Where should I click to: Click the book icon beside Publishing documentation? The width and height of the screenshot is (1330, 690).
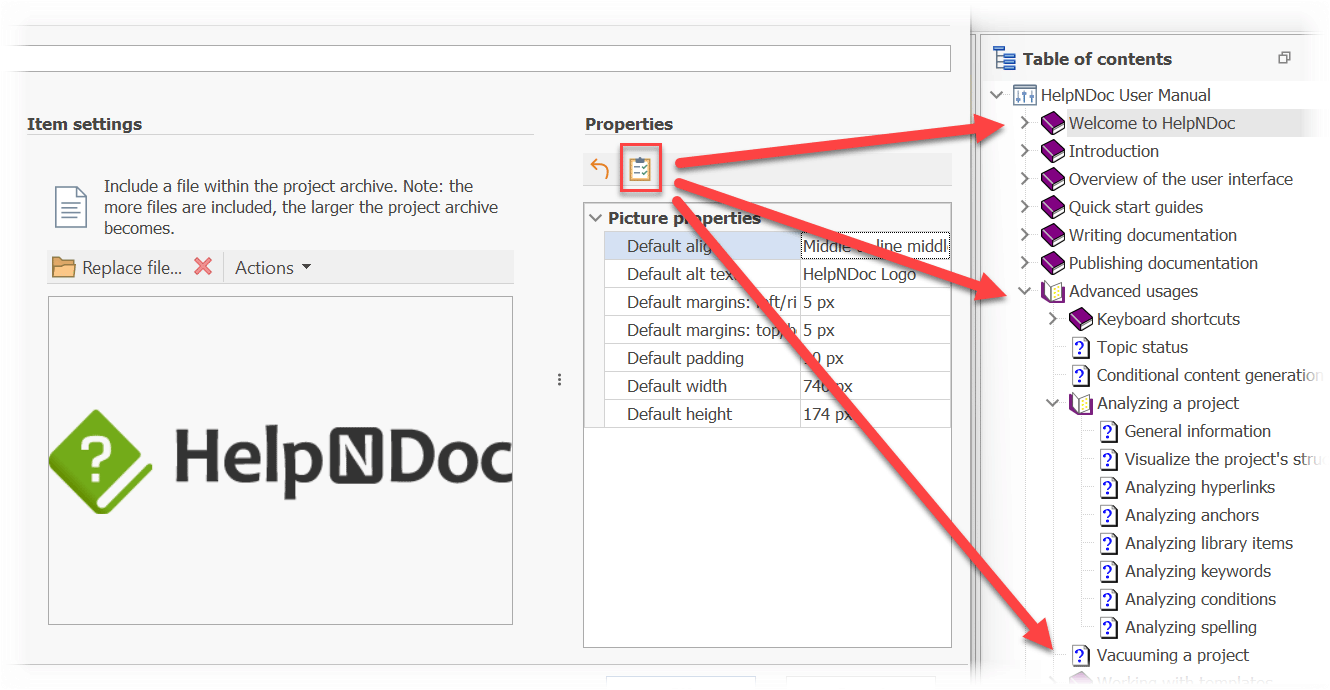[1053, 263]
